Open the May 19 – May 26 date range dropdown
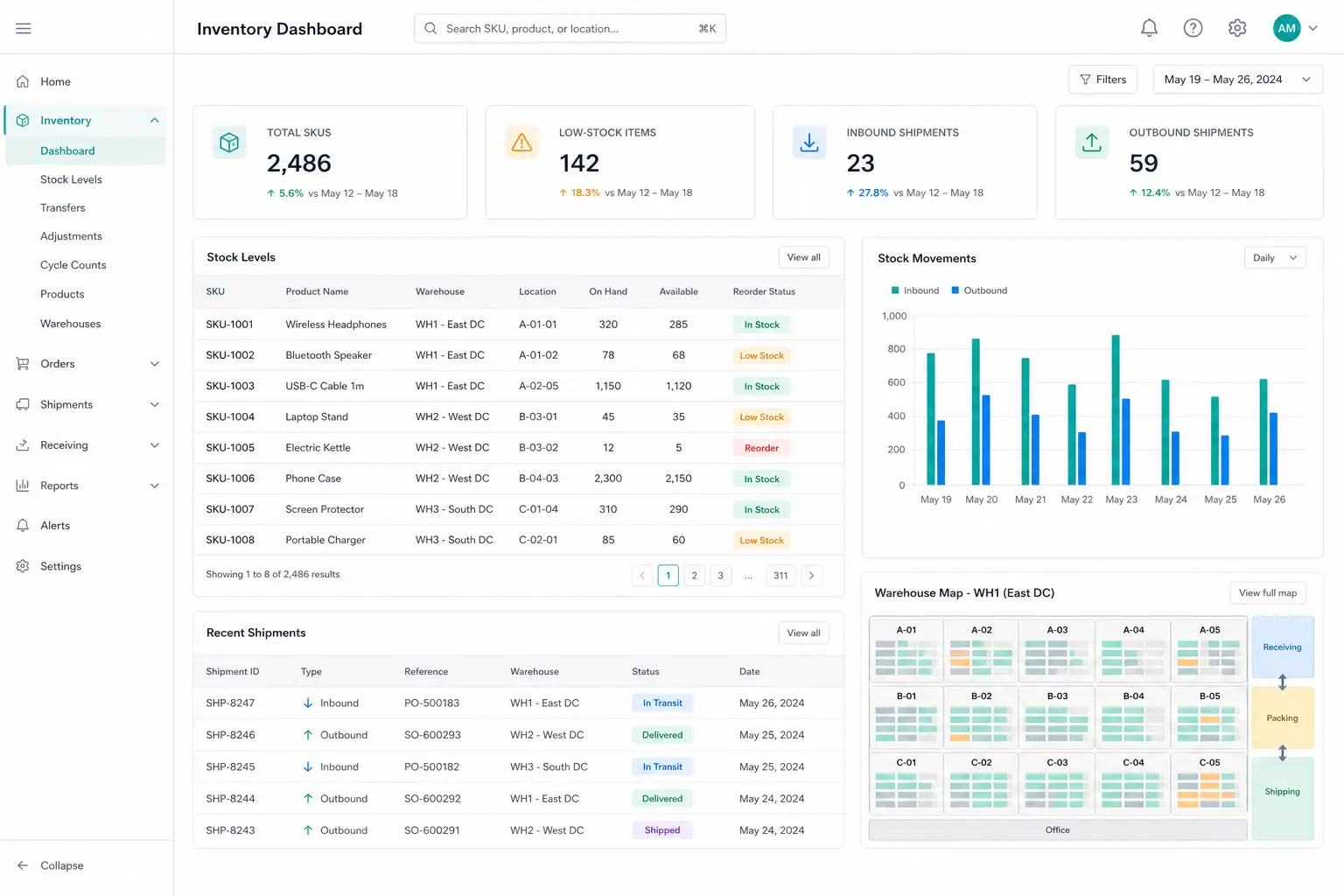Viewport: 1344px width, 896px height. [1238, 80]
